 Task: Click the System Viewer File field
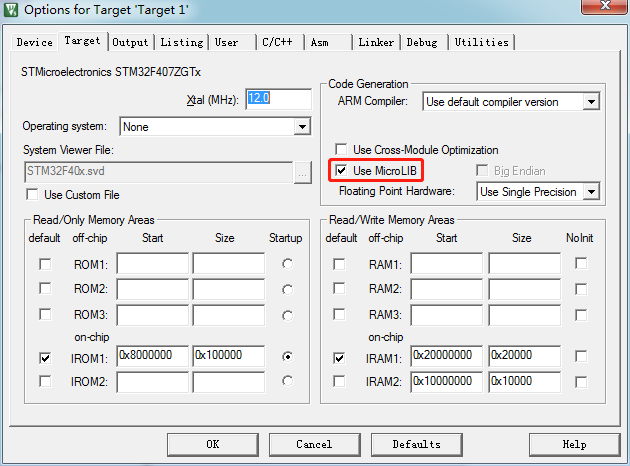pyautogui.click(x=158, y=172)
